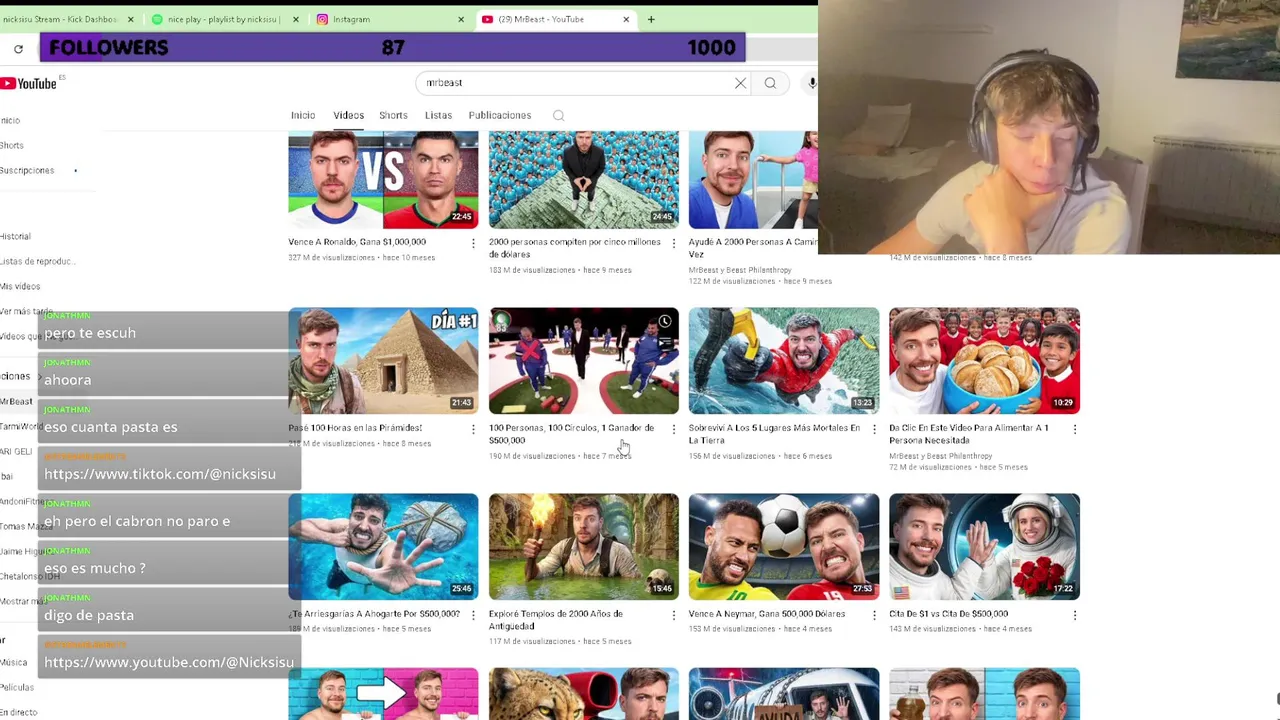Open Películas in the sidebar

click(x=17, y=688)
